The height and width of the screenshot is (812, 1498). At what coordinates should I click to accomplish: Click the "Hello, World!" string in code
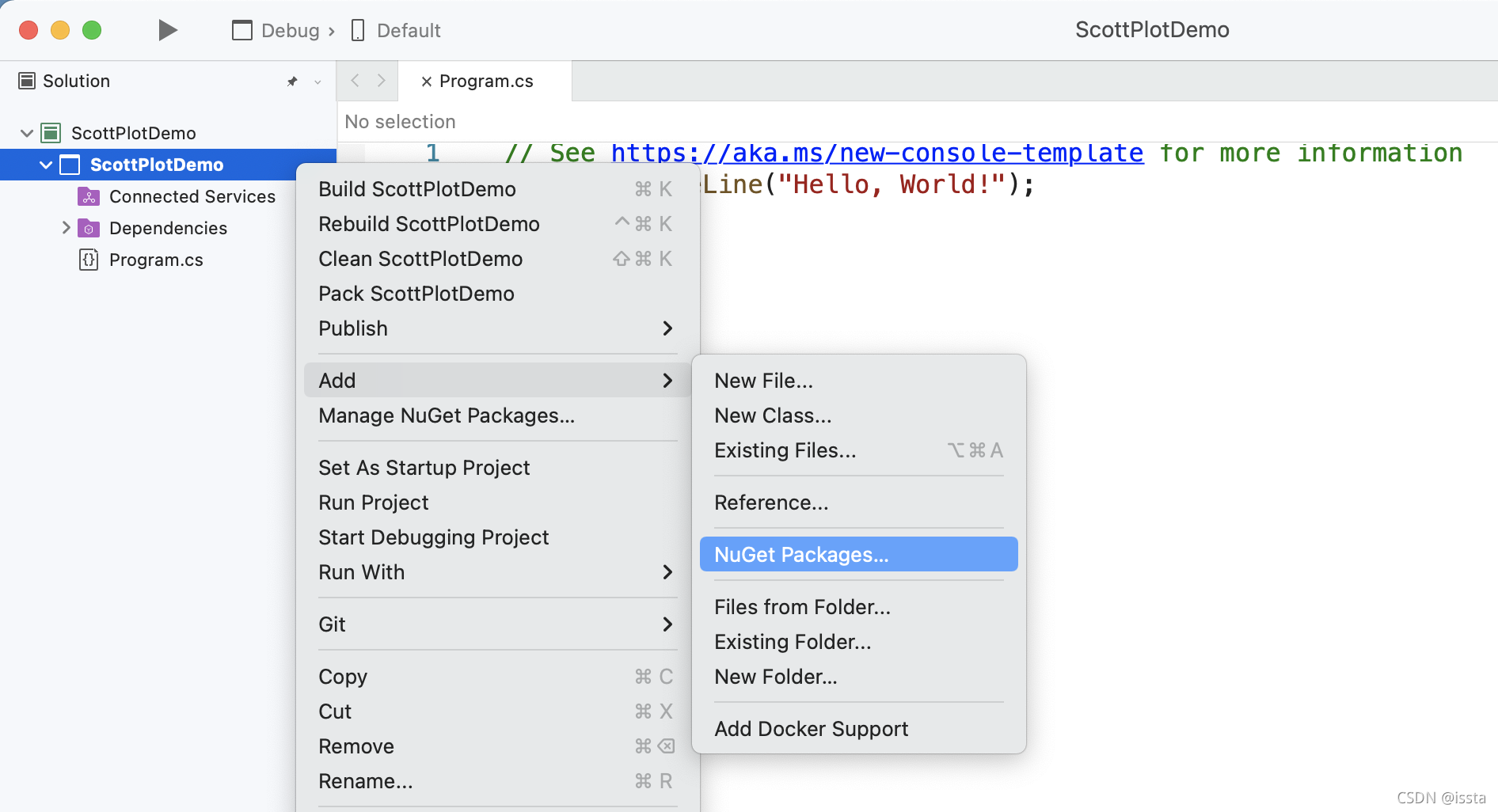(x=892, y=184)
